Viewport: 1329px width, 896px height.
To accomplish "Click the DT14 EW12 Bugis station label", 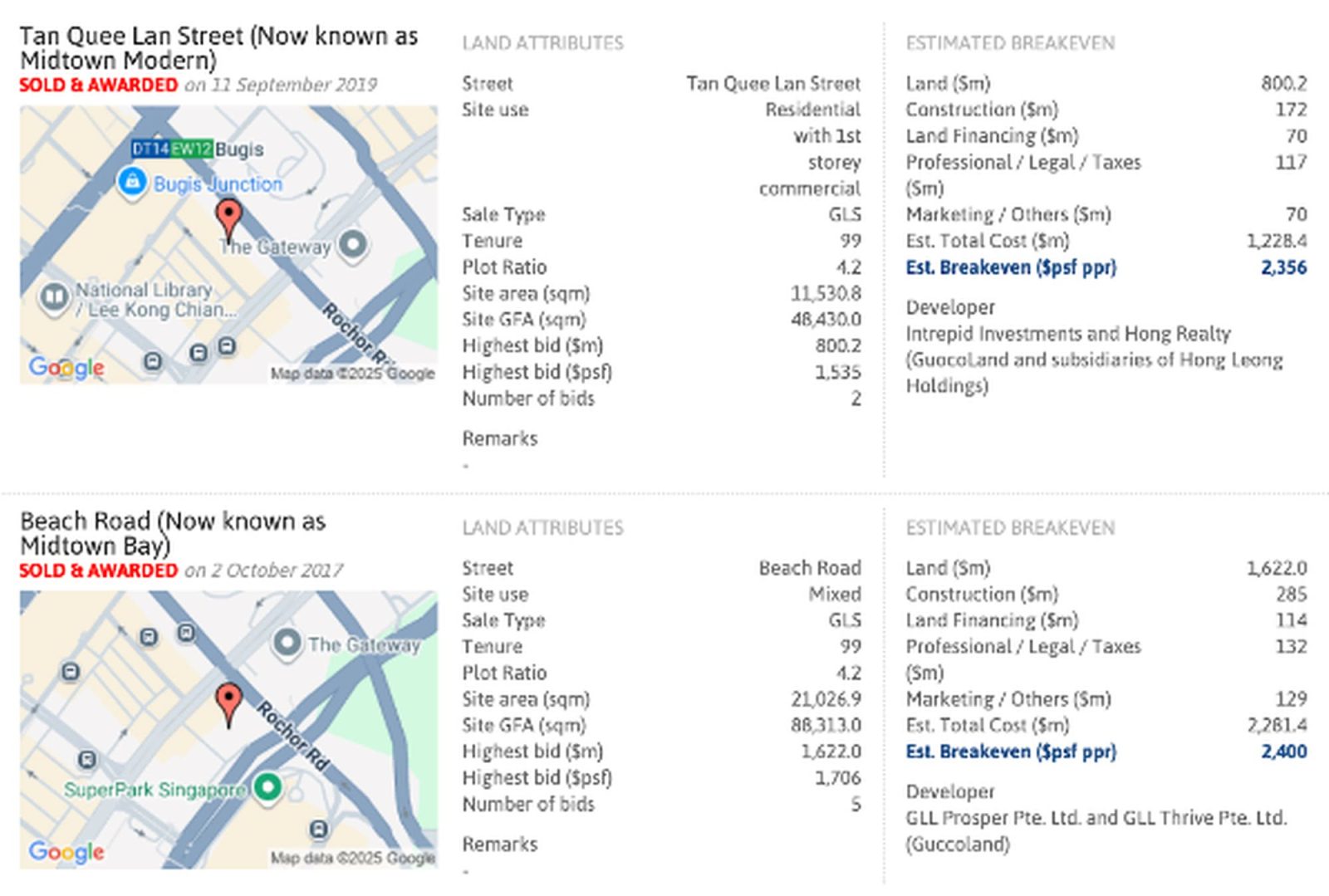I will tap(198, 149).
